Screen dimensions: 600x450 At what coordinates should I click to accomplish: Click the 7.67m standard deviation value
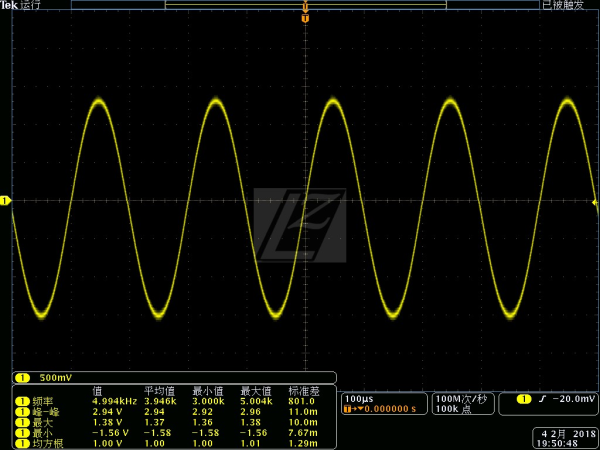pyautogui.click(x=303, y=433)
